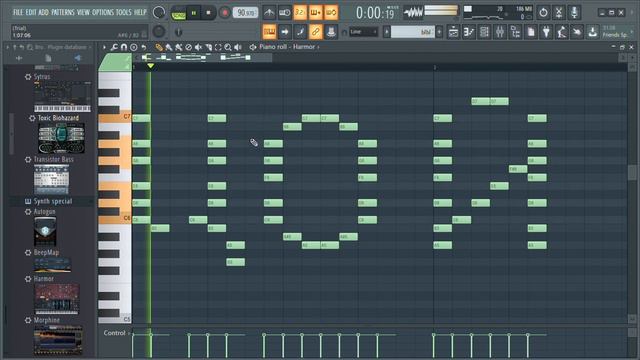Viewport: 640px width, 360px height.
Task: Pick the Zoom tool in piano roll toolbar
Action: [228, 47]
